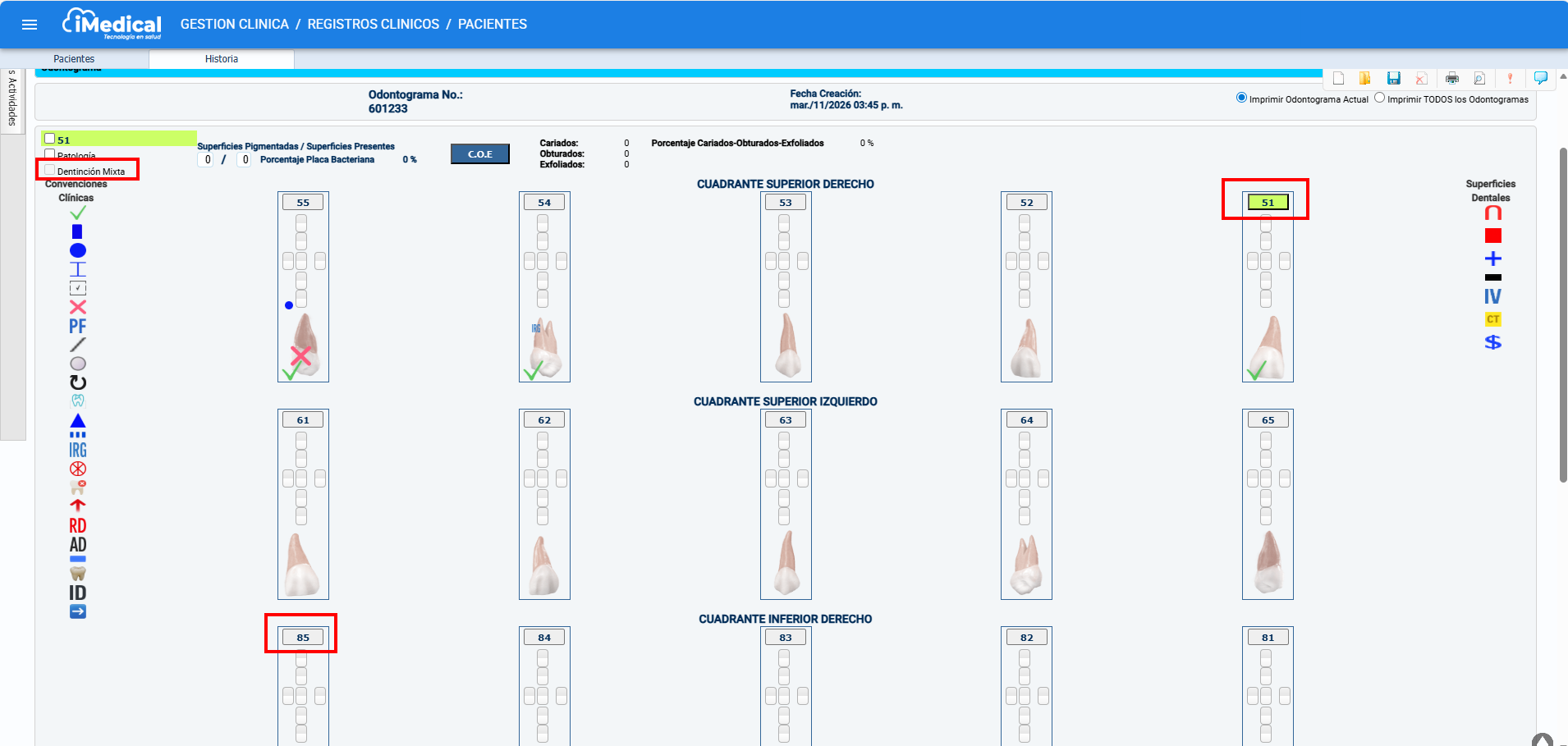Open the yellow folder icon
Screen dimensions: 1568x746
point(1364,78)
